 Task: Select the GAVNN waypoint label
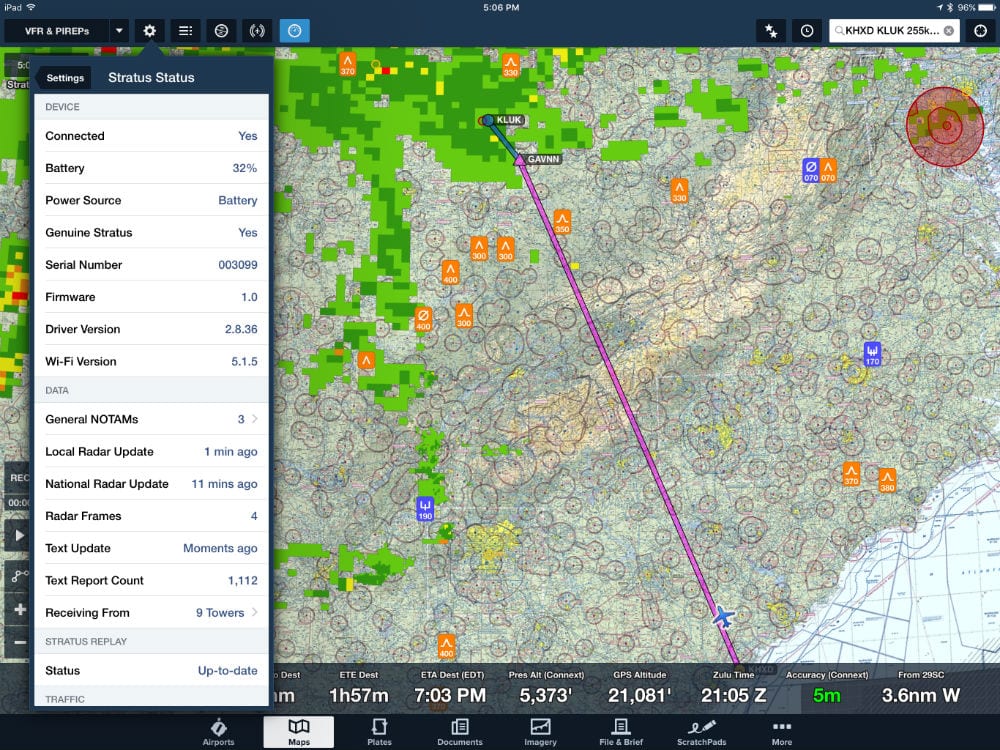click(543, 159)
